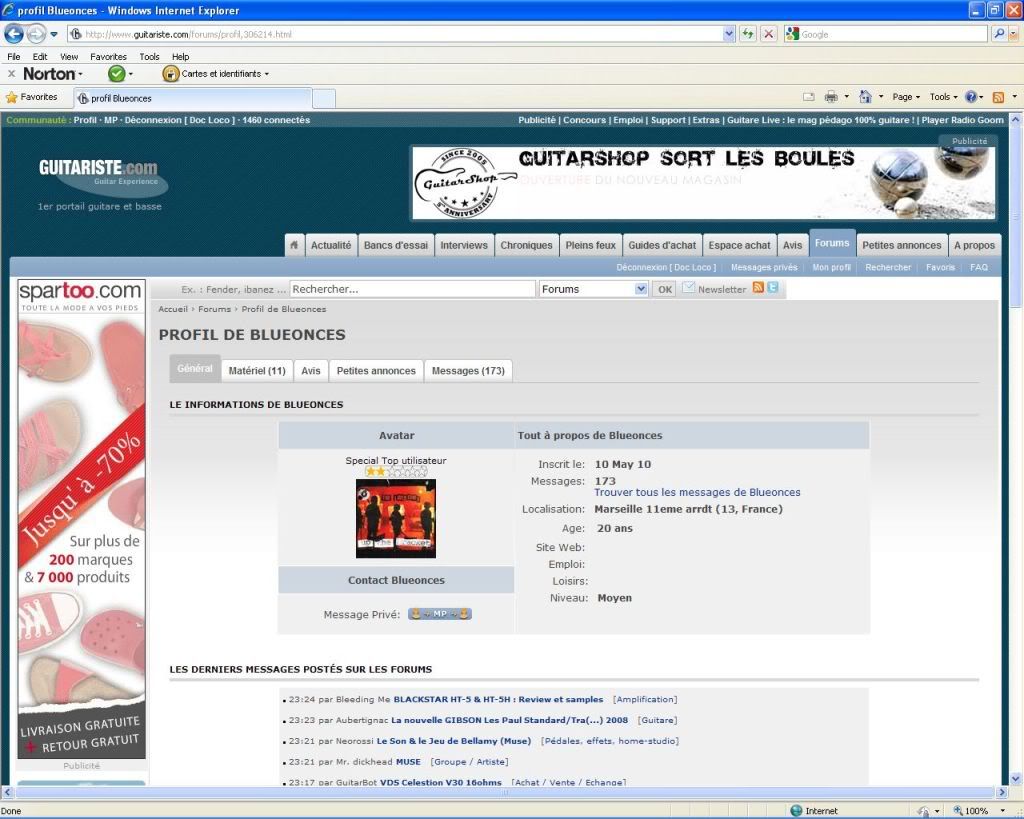Click the Stop loading button

(768, 34)
